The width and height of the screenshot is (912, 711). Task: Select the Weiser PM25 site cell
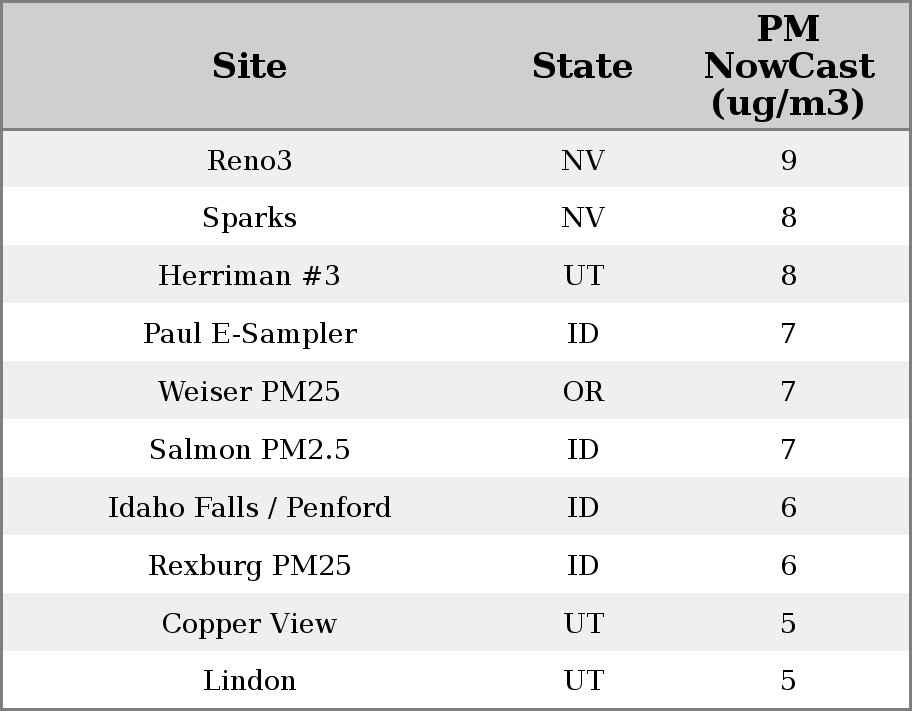[x=249, y=392]
